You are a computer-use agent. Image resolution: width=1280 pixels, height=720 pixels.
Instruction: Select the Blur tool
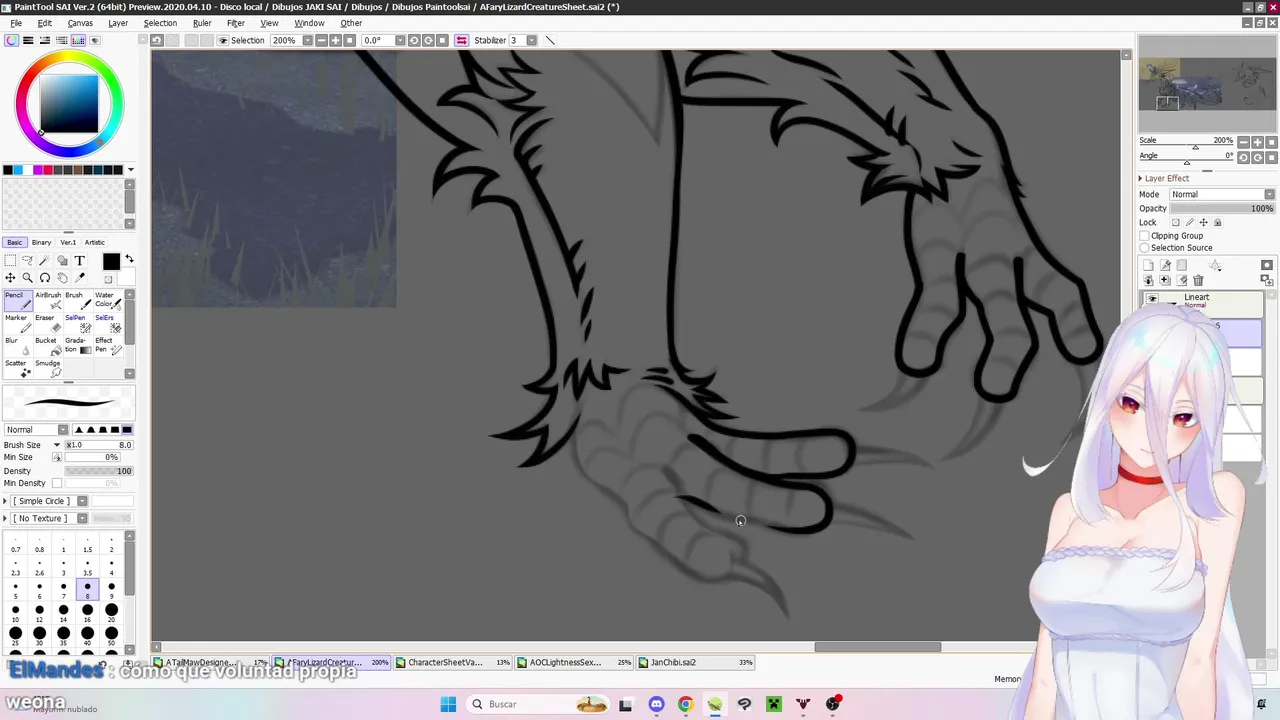(x=19, y=346)
